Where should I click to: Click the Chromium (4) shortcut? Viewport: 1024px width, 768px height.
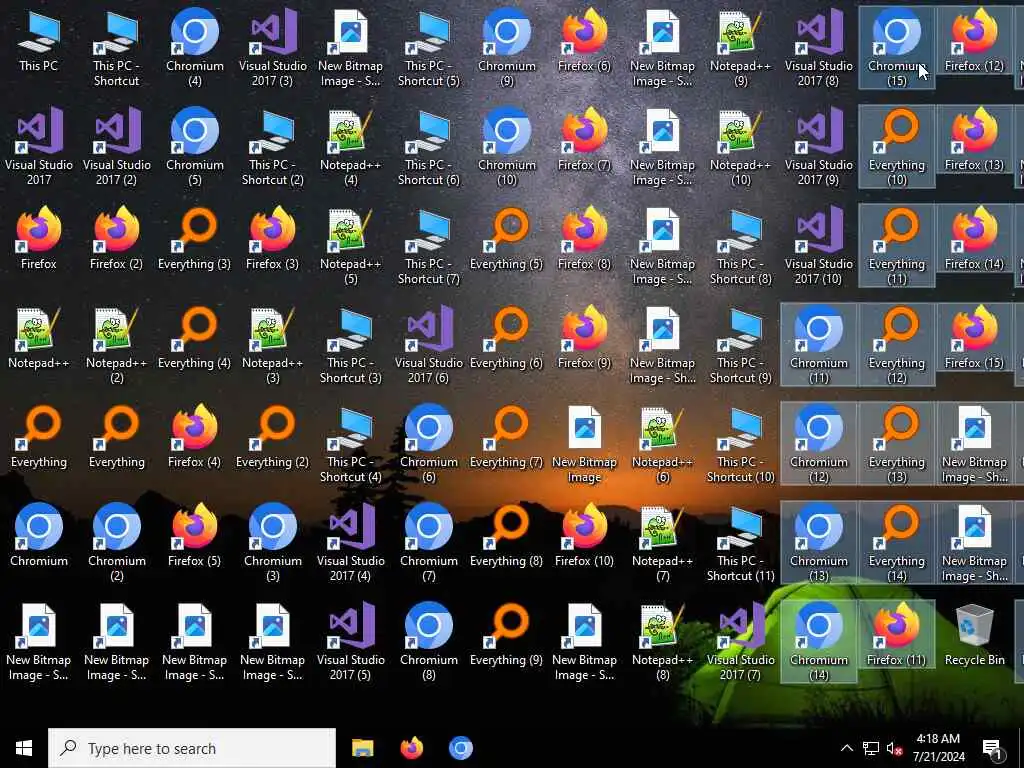[x=195, y=48]
